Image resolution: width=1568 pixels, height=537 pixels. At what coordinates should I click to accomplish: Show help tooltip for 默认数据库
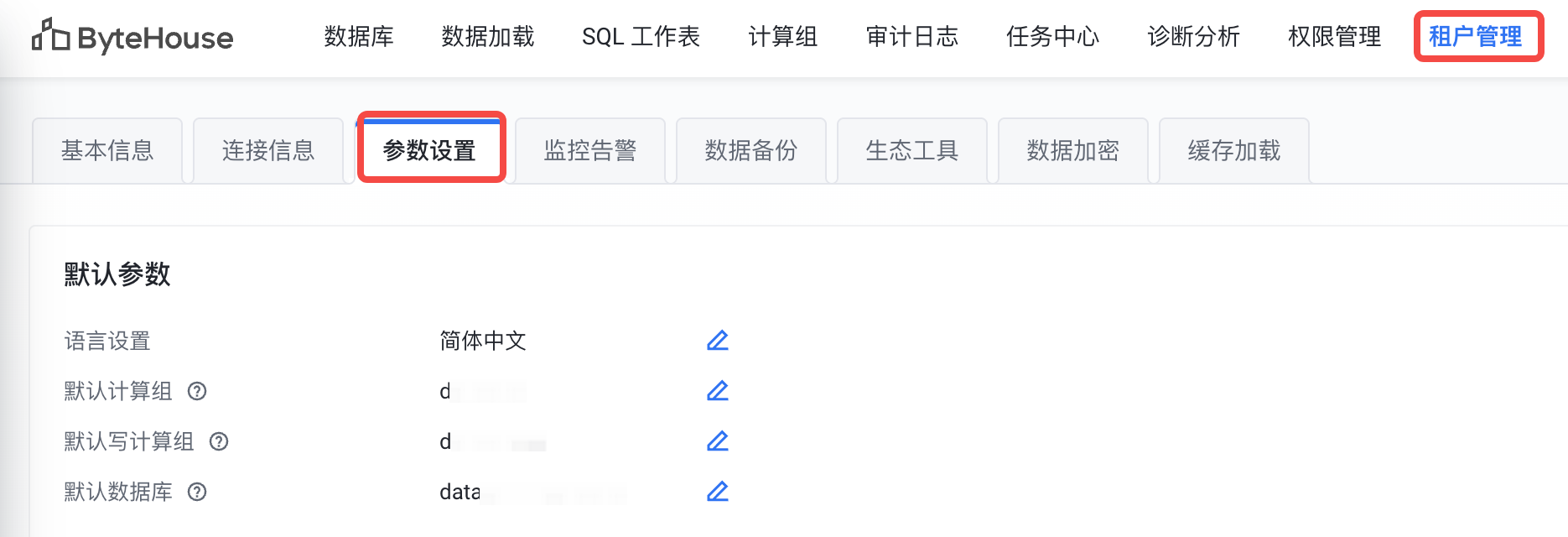point(197,493)
